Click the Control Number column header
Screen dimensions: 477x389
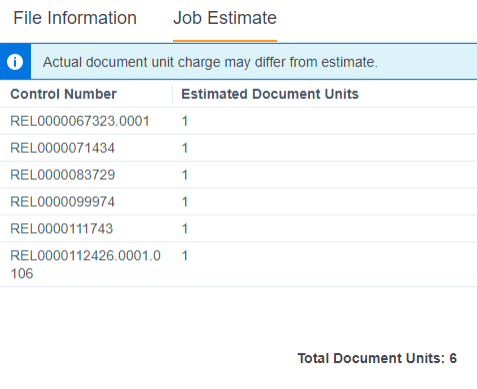click(63, 94)
